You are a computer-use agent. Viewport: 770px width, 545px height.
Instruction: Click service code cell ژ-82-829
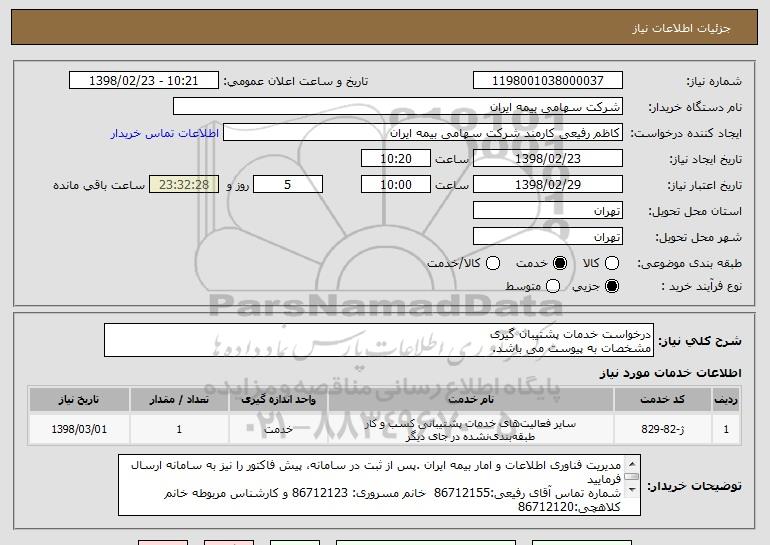tap(662, 429)
